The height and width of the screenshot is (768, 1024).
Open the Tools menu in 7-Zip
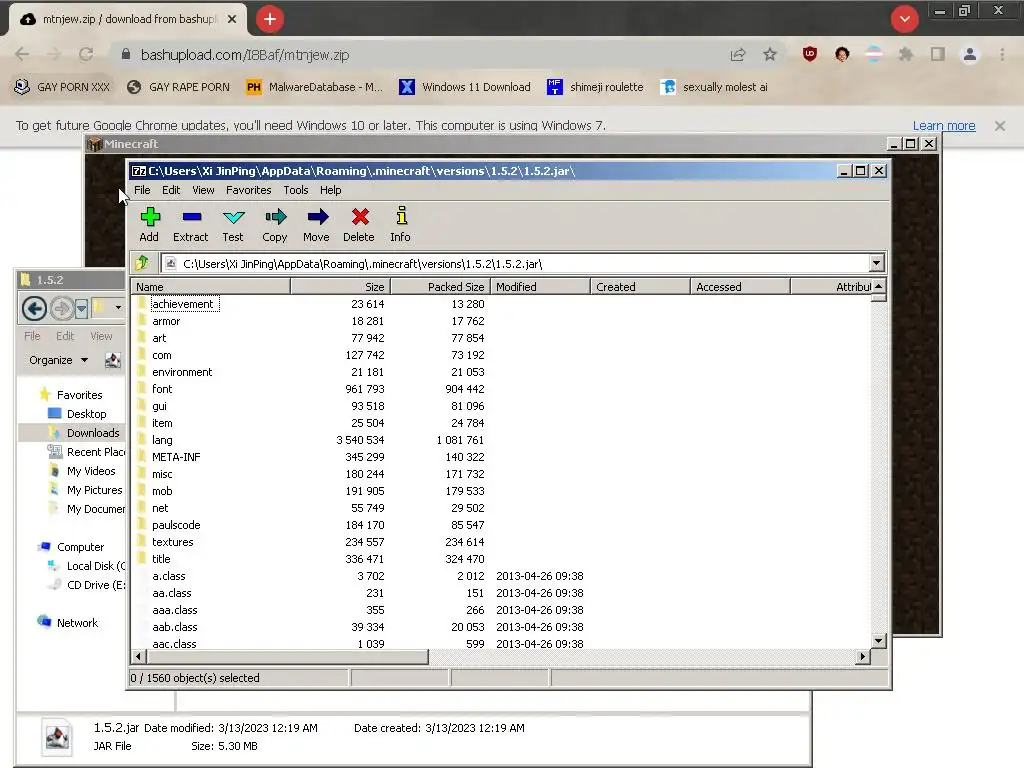[x=296, y=190]
